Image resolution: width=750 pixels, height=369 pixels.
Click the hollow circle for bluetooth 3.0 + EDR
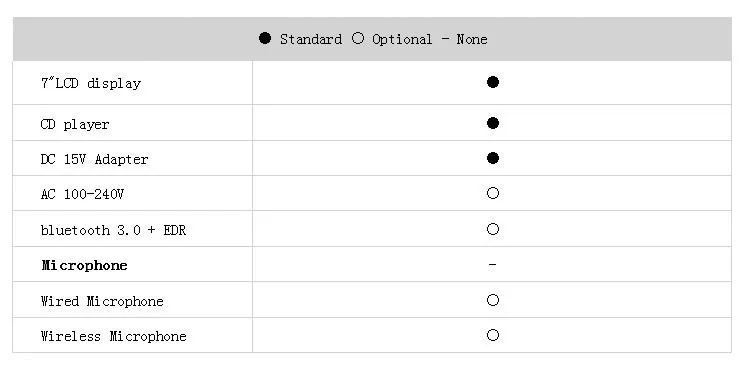coord(493,229)
